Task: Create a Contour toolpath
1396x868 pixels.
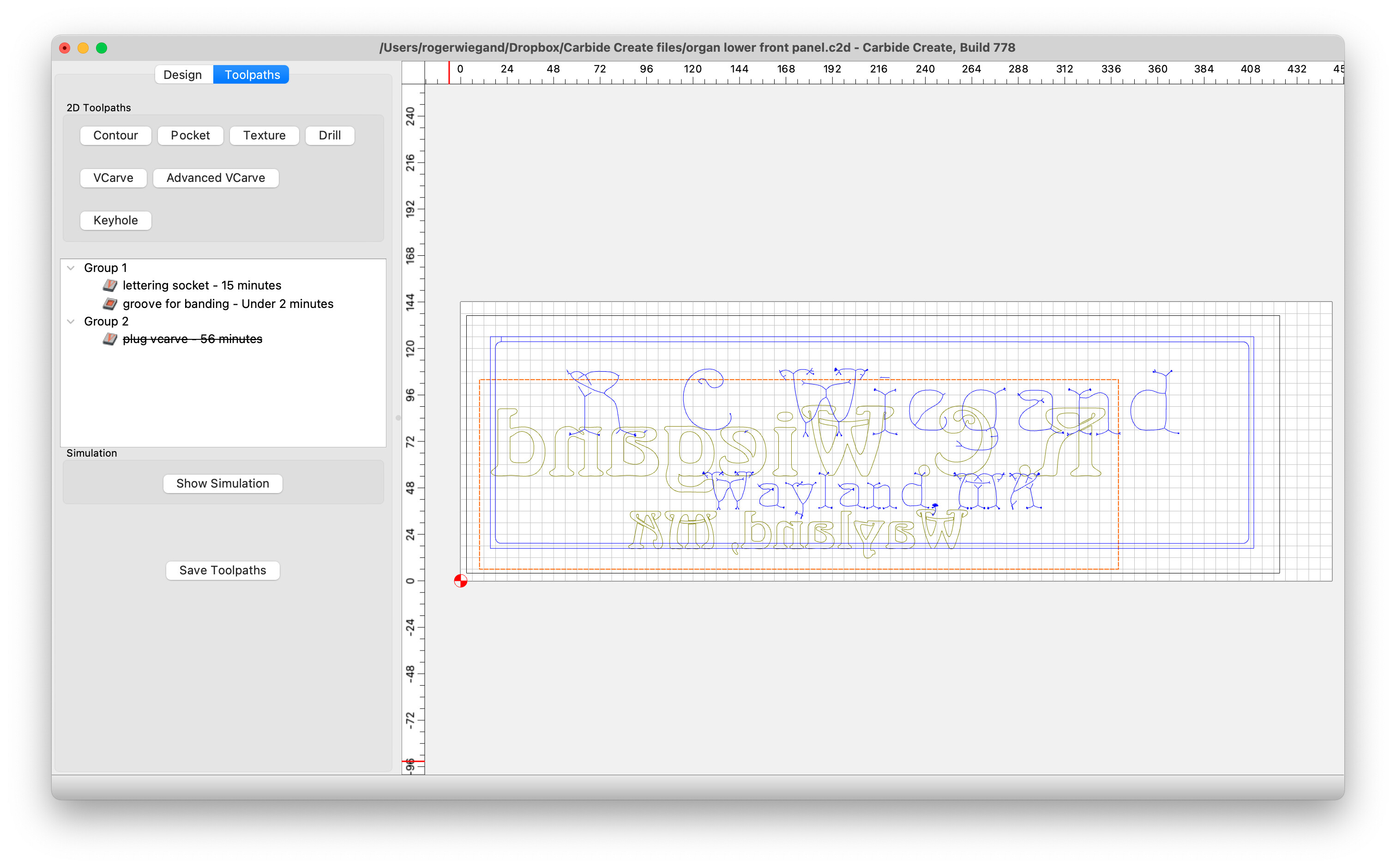Action: tap(115, 135)
